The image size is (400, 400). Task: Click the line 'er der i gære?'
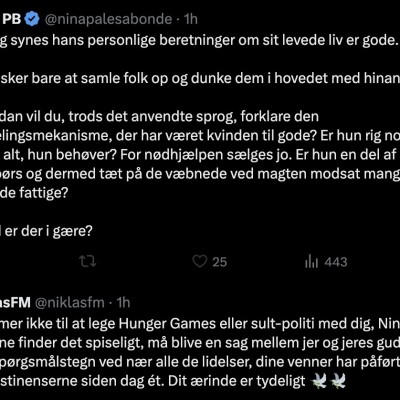[46, 231]
